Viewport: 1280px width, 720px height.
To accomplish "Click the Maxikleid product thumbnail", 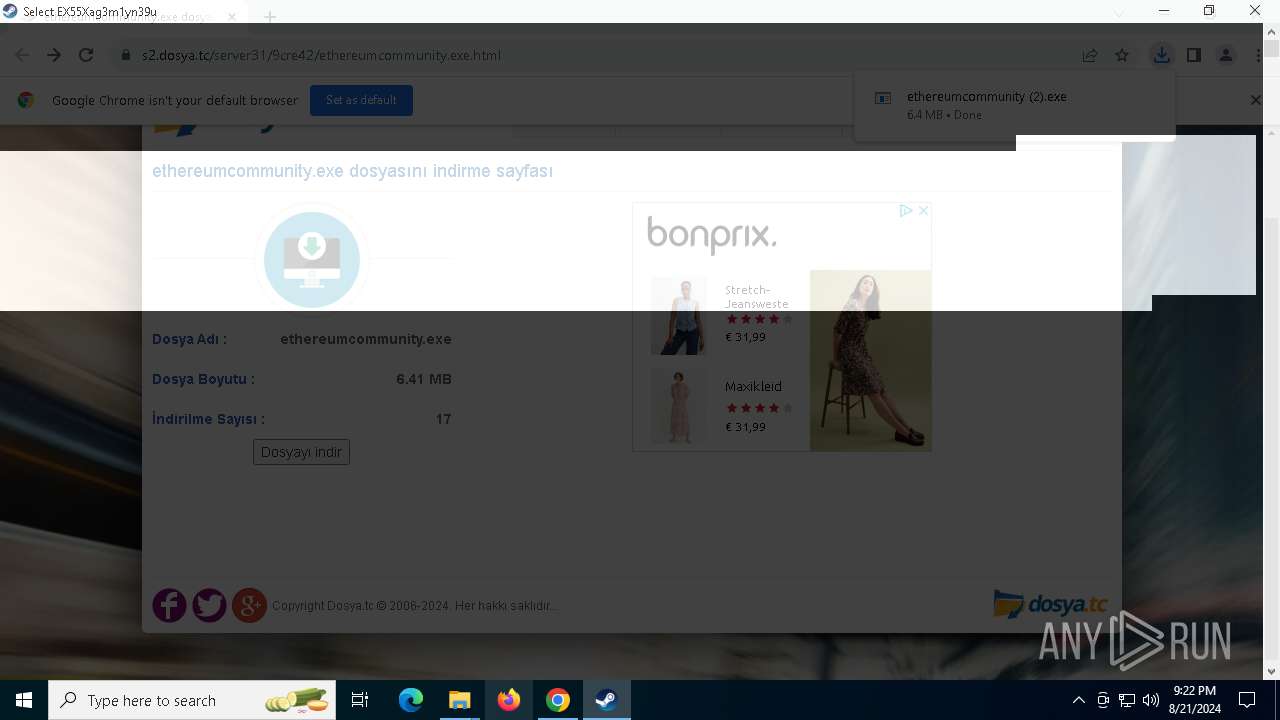I will 678,405.
